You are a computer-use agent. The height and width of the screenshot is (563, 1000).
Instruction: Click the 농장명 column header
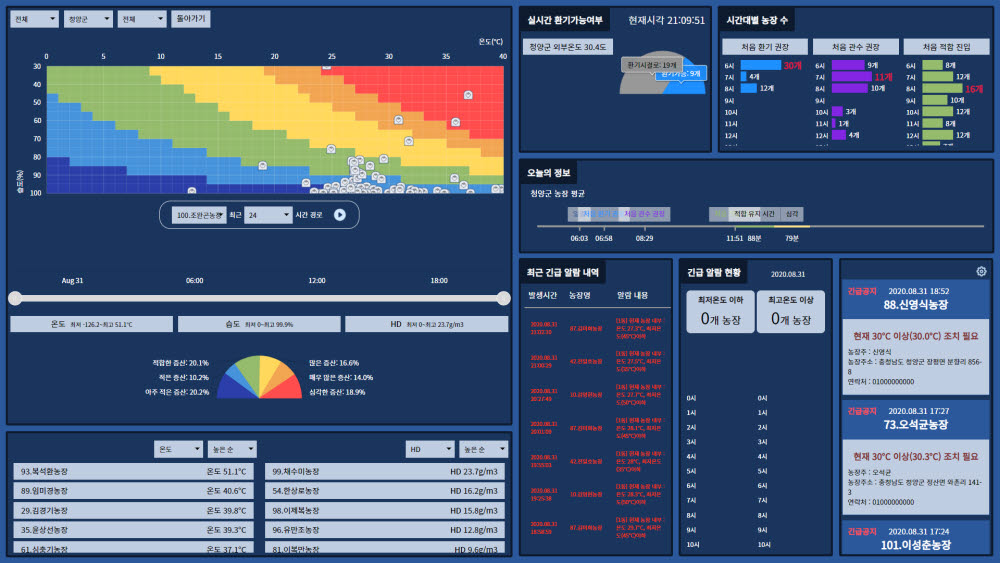tap(580, 295)
